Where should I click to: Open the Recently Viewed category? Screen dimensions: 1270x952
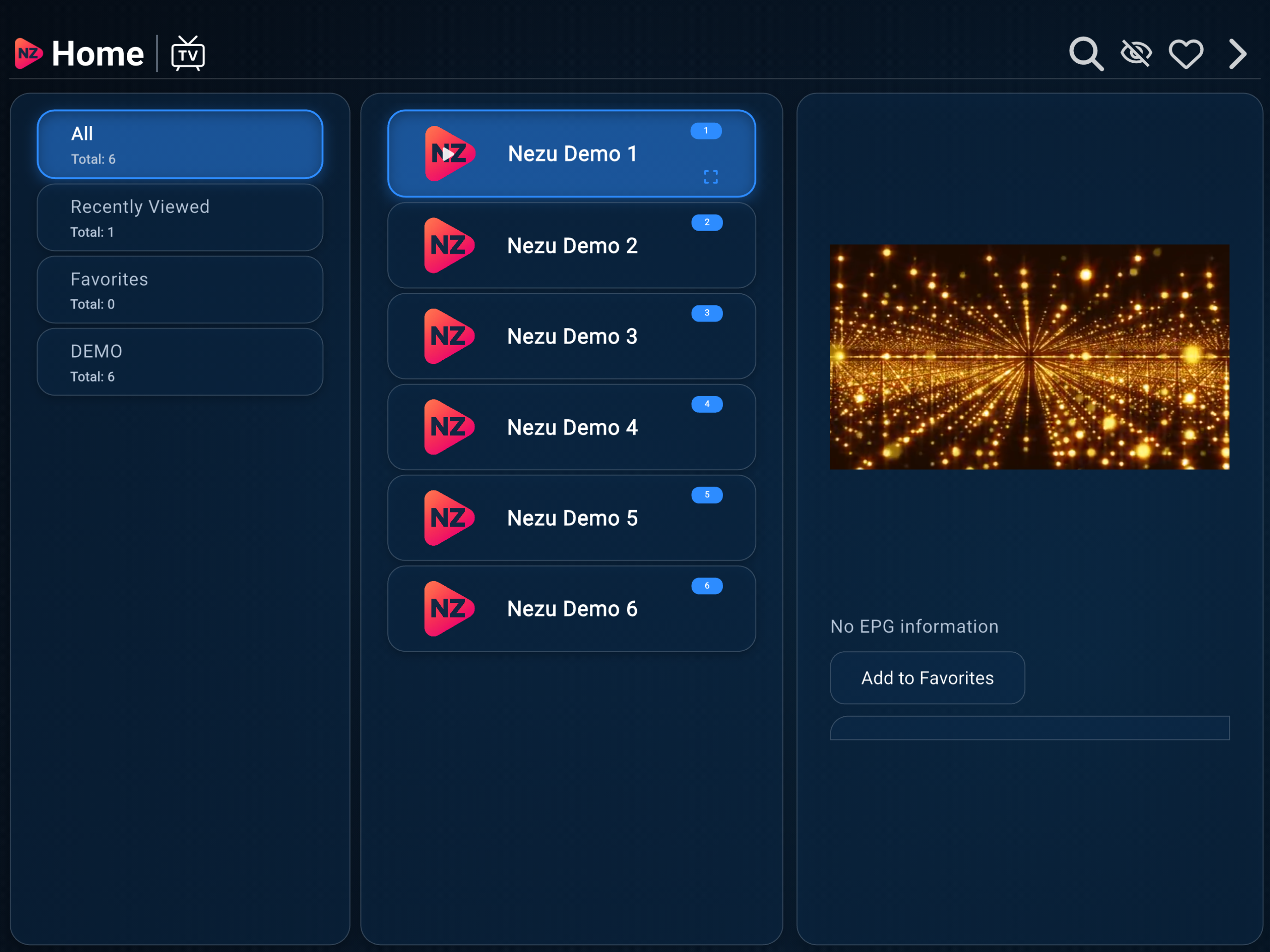point(180,218)
